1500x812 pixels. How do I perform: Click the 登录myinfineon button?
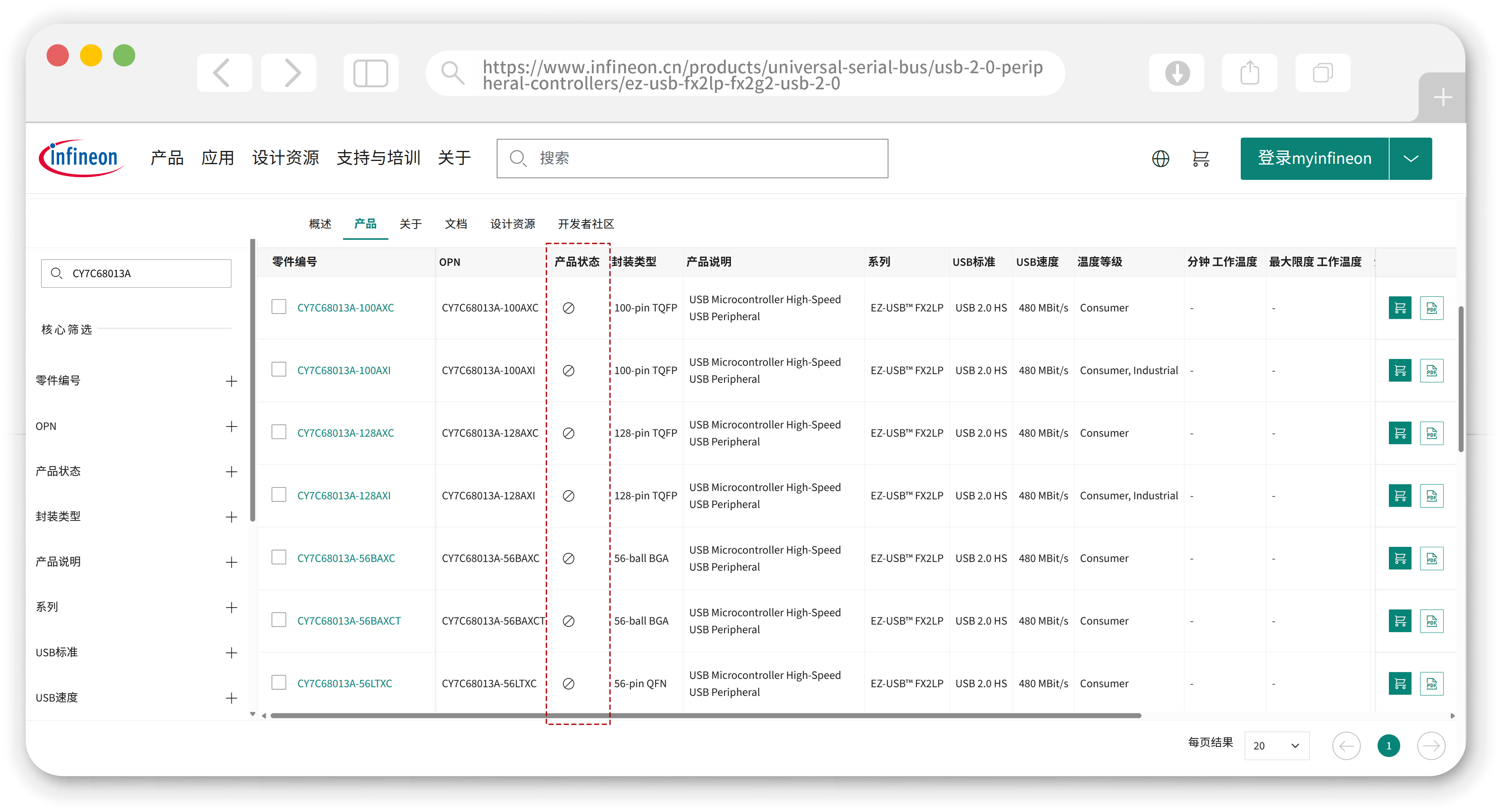1314,159
